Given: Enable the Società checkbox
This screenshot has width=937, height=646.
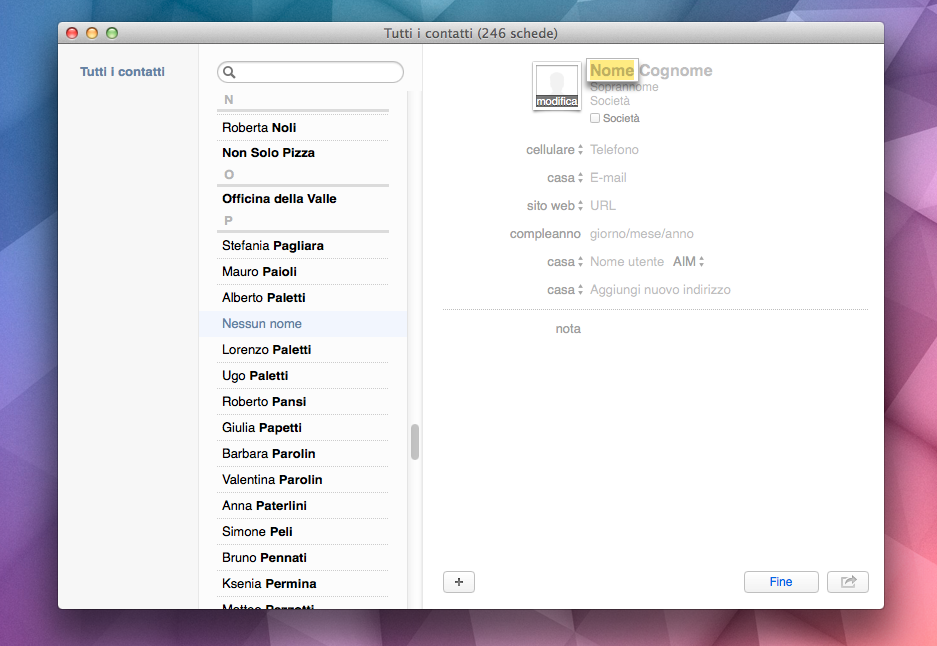Looking at the screenshot, I should (595, 118).
